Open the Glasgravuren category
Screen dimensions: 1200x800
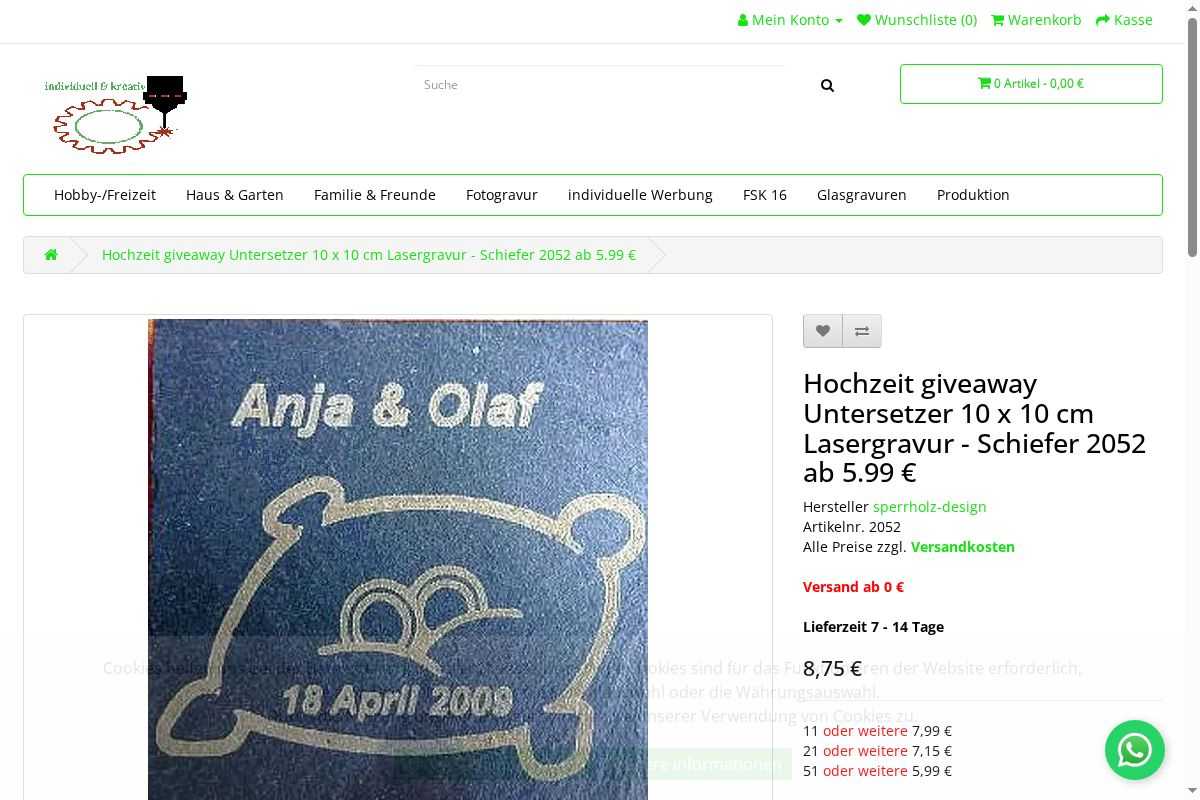point(862,195)
